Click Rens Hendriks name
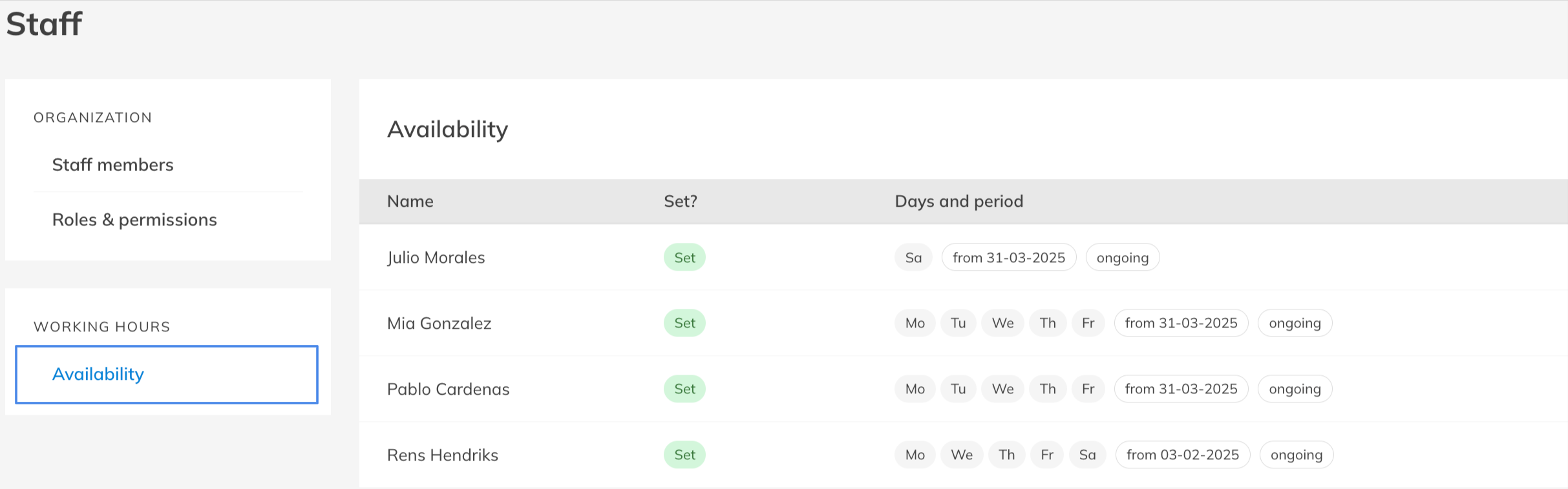1568x489 pixels. pyautogui.click(x=442, y=455)
